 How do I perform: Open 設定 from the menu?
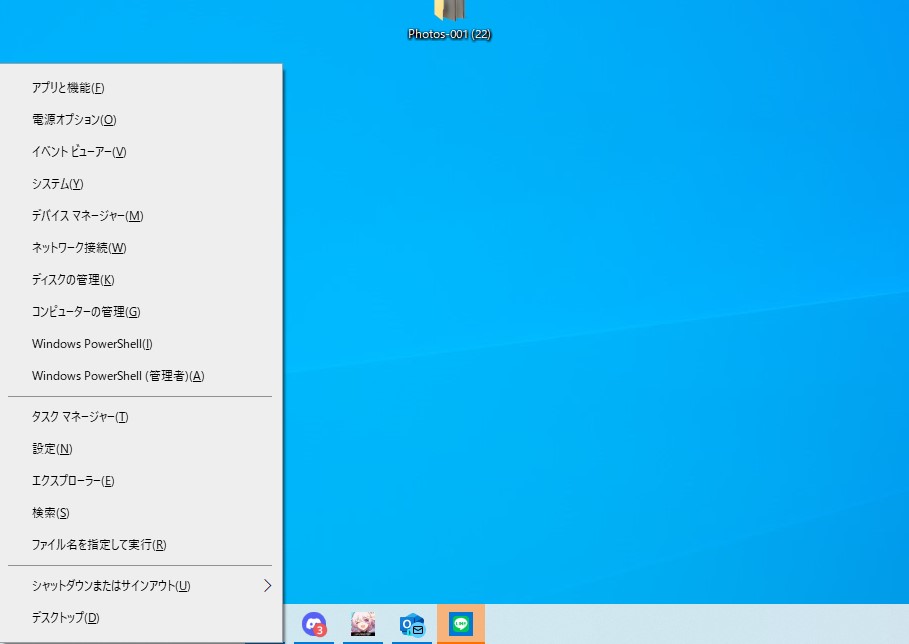point(52,449)
